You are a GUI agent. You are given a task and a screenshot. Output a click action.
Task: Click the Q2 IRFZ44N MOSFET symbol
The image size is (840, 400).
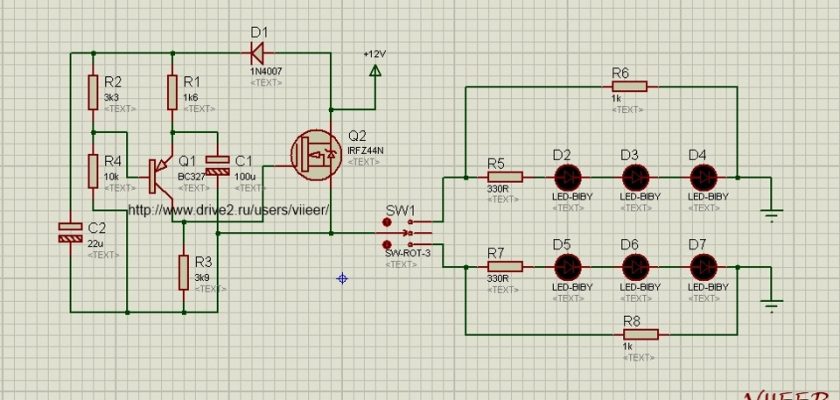(314, 155)
